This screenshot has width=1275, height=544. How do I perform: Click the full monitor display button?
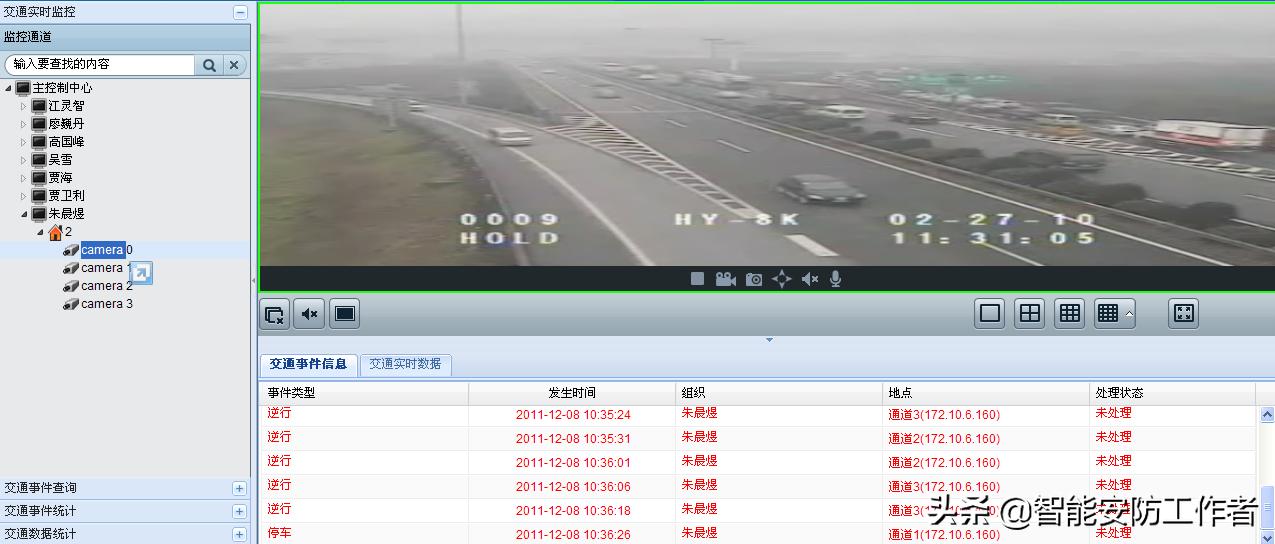pos(345,314)
